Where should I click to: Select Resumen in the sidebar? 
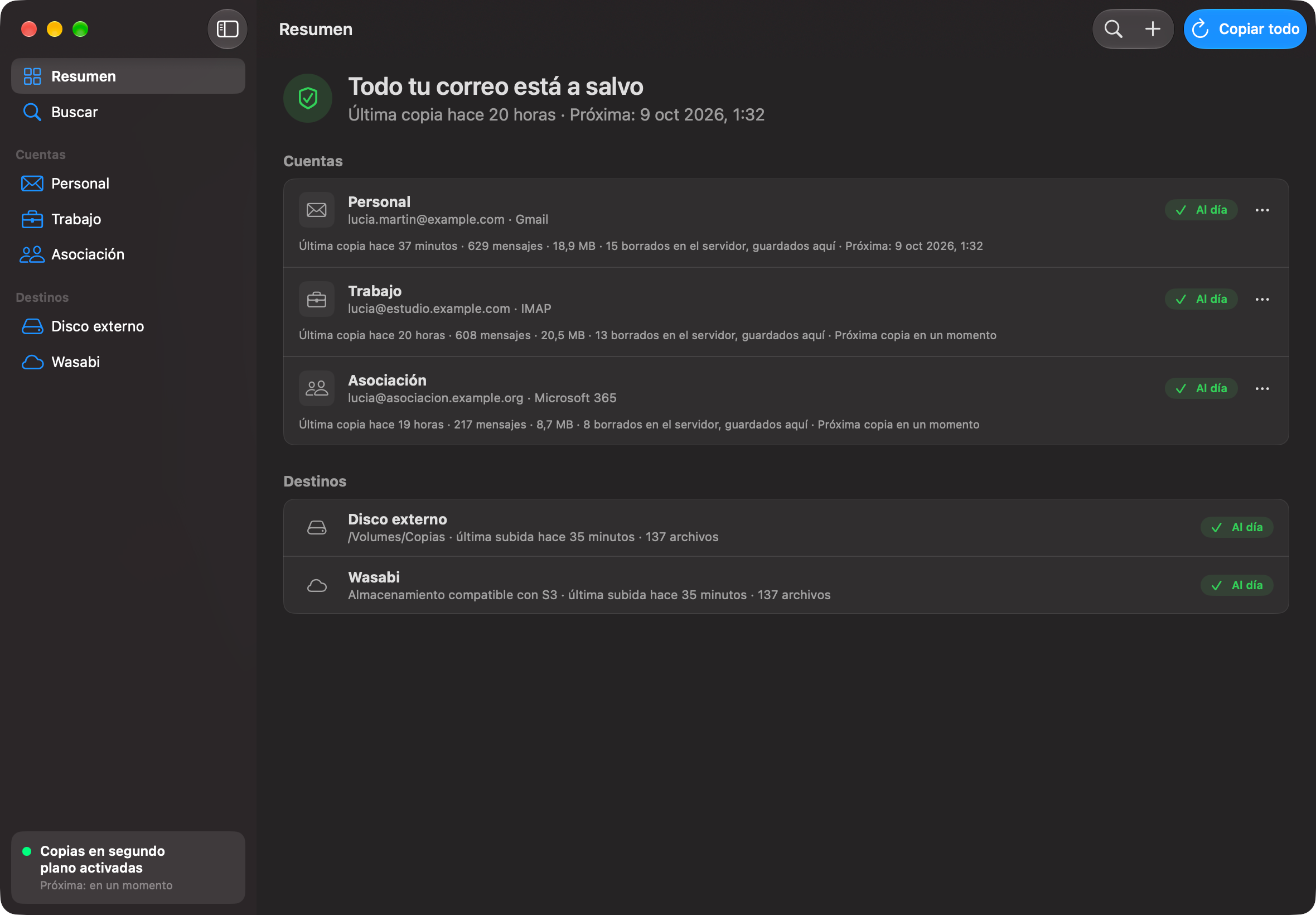pos(128,76)
